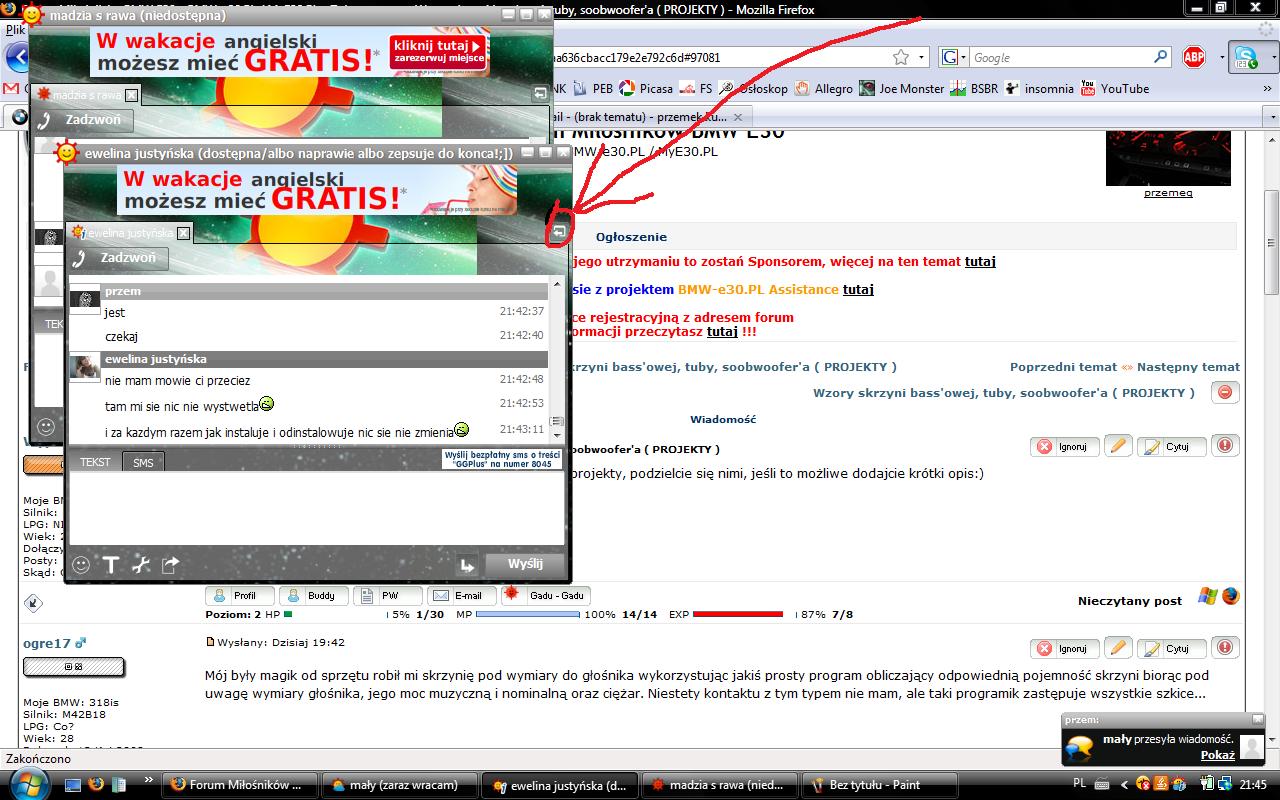Close the mały message notification popup
The image size is (1280, 800).
[x=1258, y=719]
